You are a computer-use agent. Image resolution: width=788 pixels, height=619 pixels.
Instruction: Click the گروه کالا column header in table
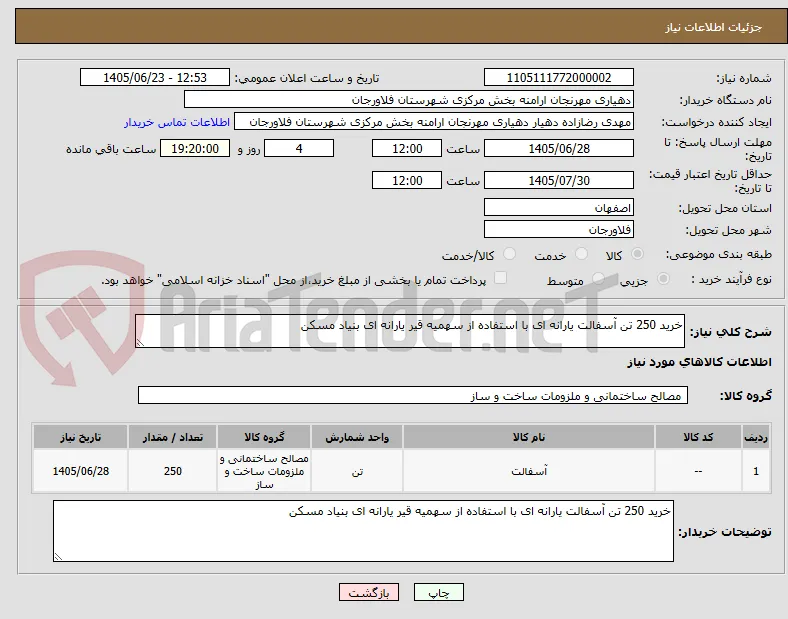(264, 437)
